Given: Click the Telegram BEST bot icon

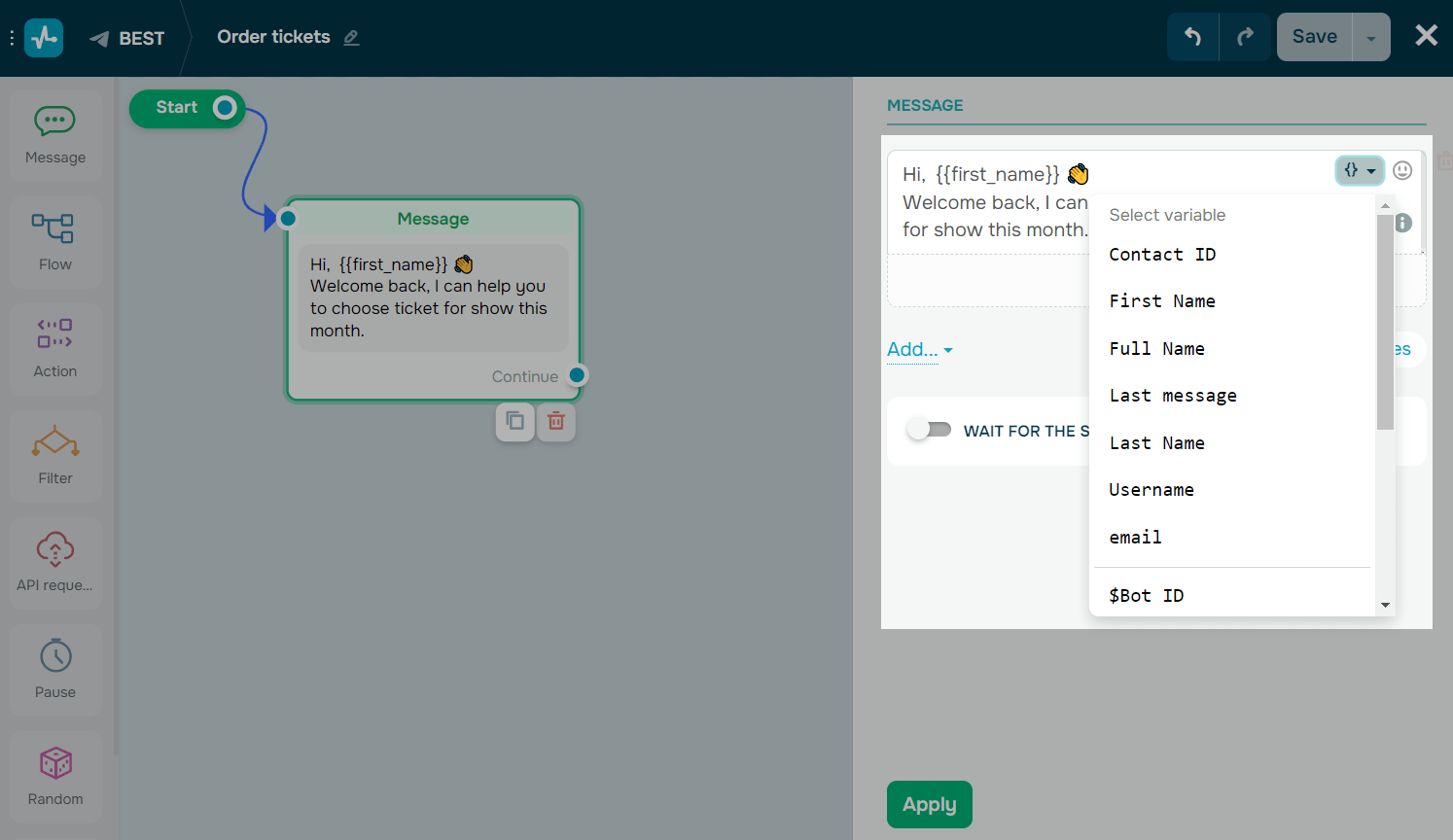Looking at the screenshot, I should [x=99, y=39].
